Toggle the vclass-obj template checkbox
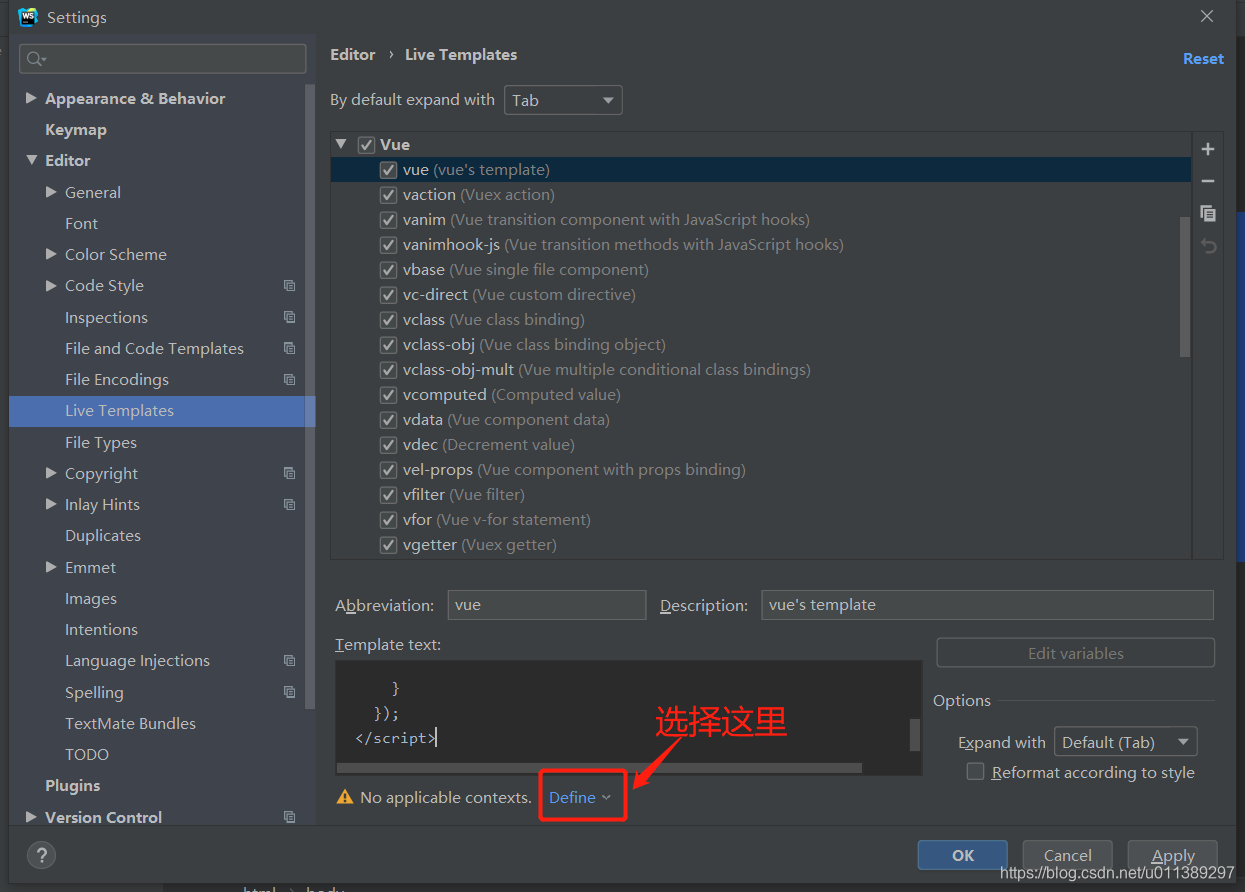 [x=388, y=345]
